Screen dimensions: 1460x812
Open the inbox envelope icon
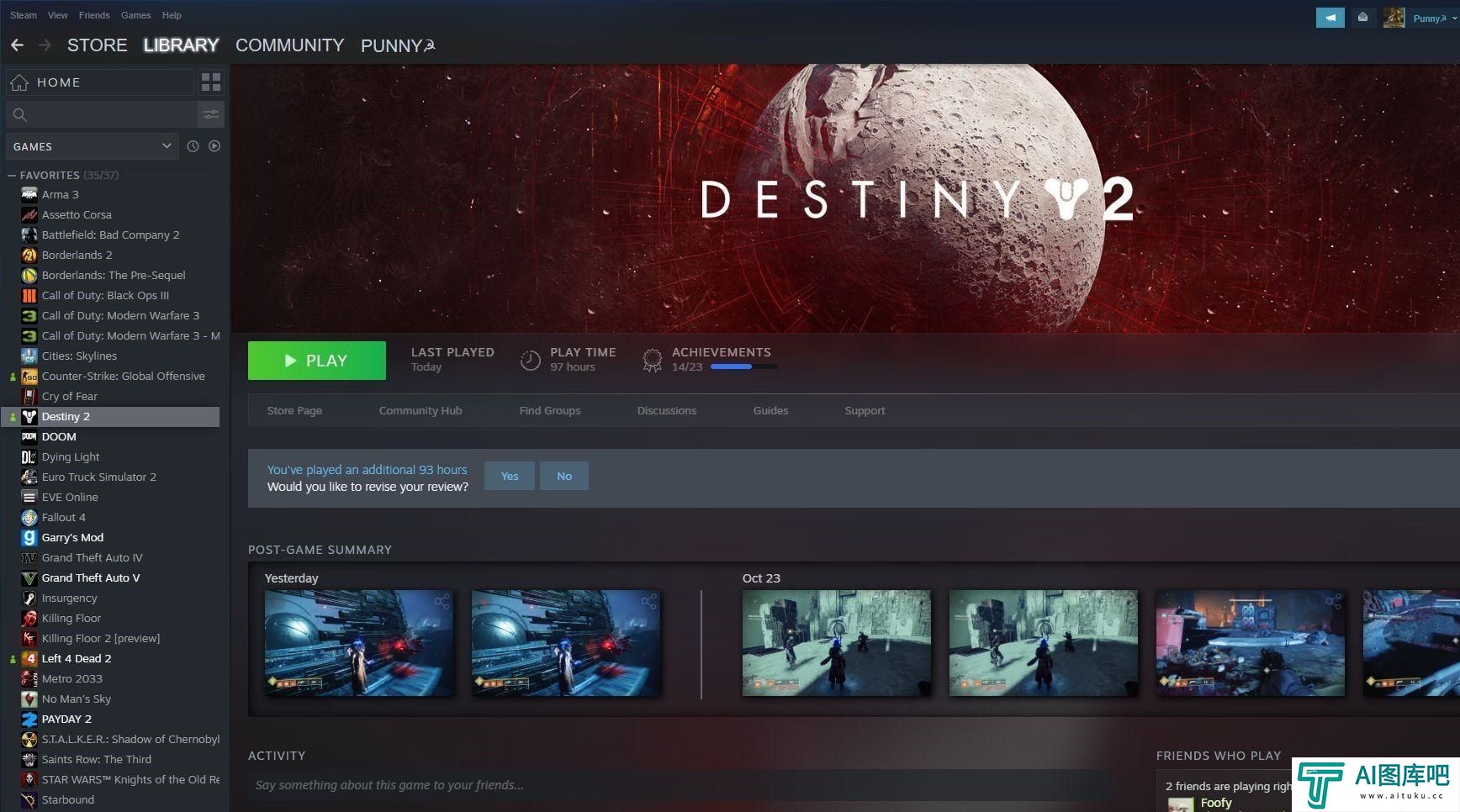pyautogui.click(x=1362, y=18)
